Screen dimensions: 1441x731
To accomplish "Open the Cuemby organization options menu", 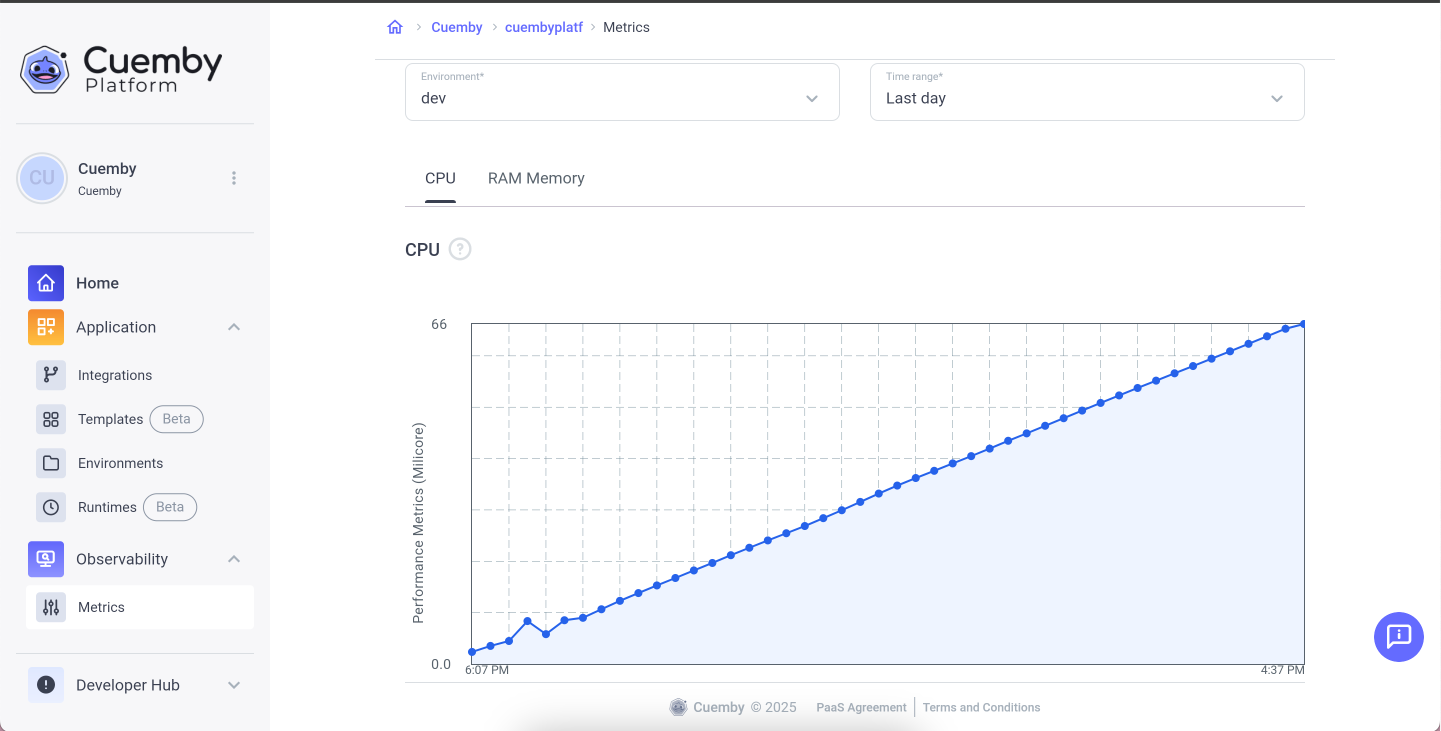I will tap(233, 177).
